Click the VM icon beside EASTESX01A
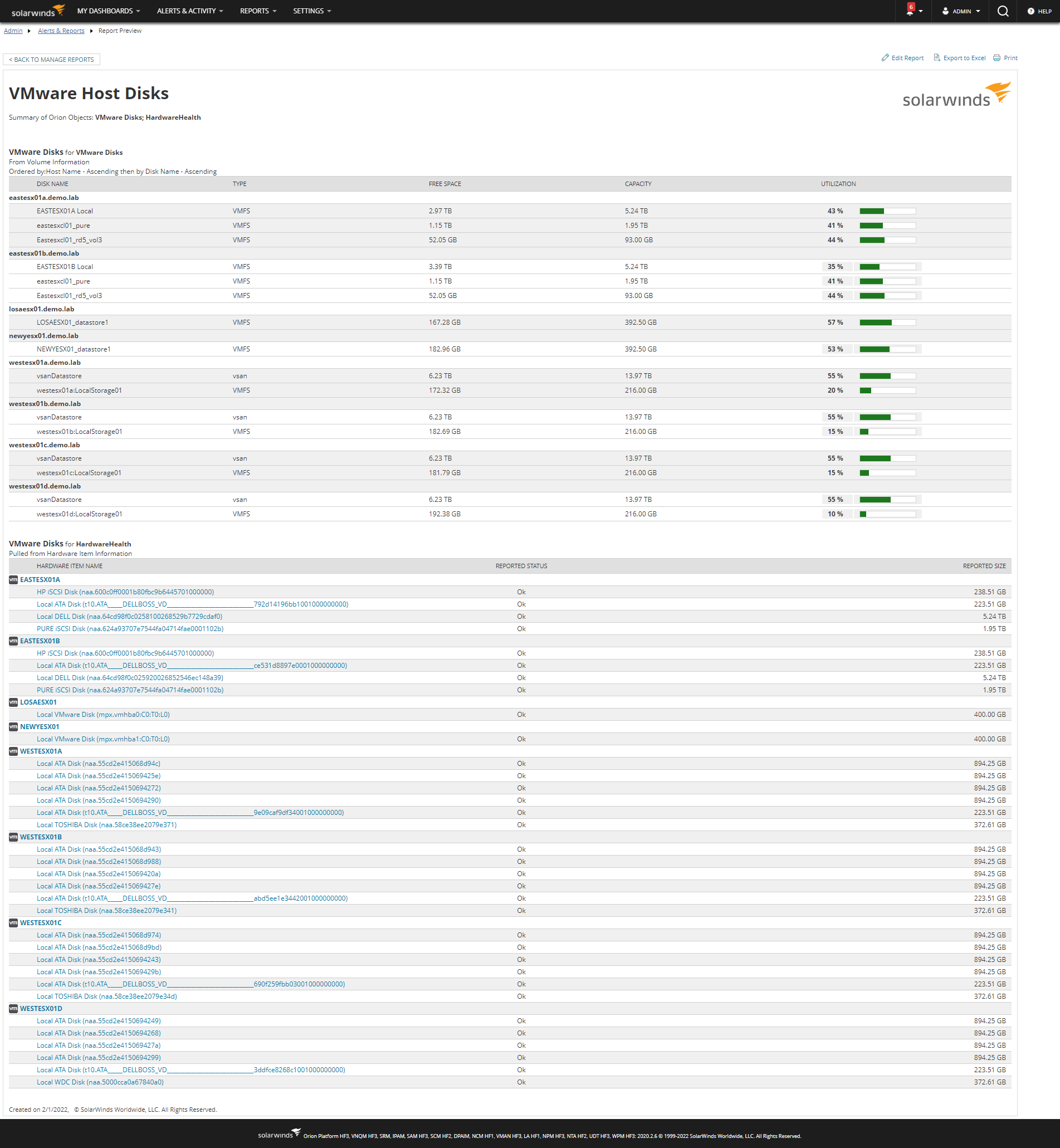This screenshot has width=1060, height=1148. [13, 580]
